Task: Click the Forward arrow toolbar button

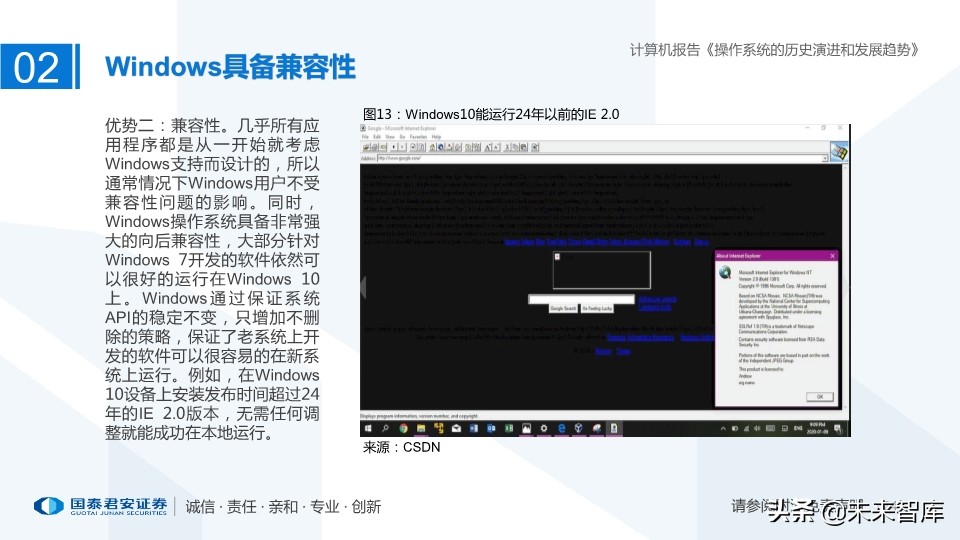Action: (402, 147)
